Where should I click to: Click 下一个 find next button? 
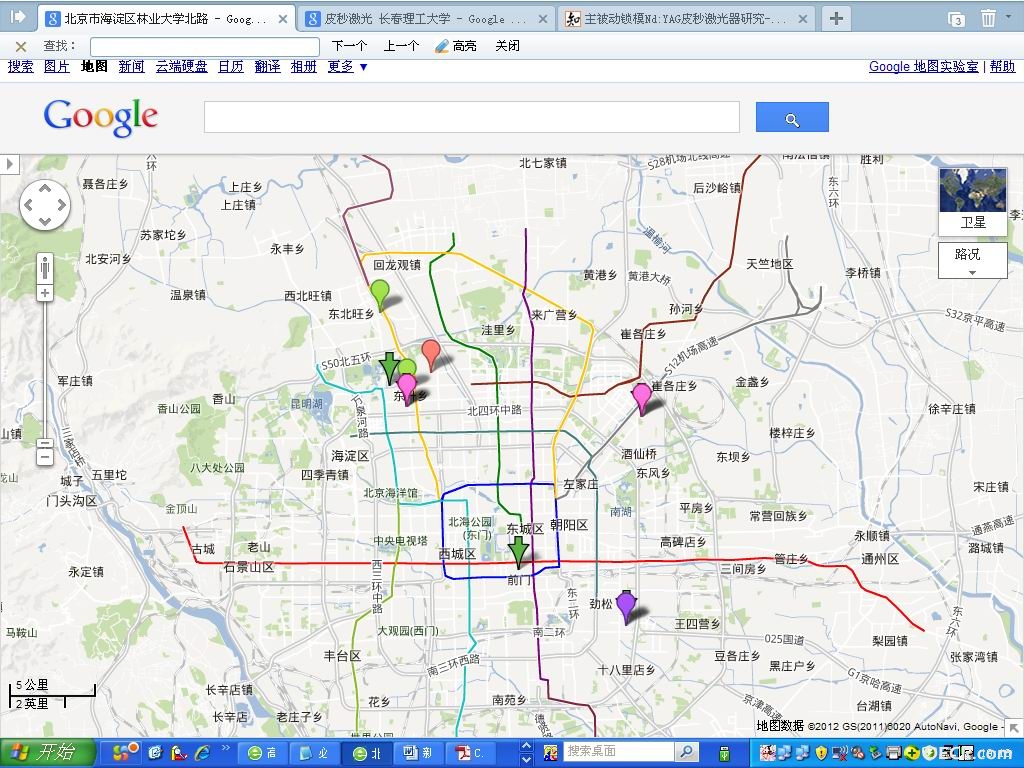(349, 46)
